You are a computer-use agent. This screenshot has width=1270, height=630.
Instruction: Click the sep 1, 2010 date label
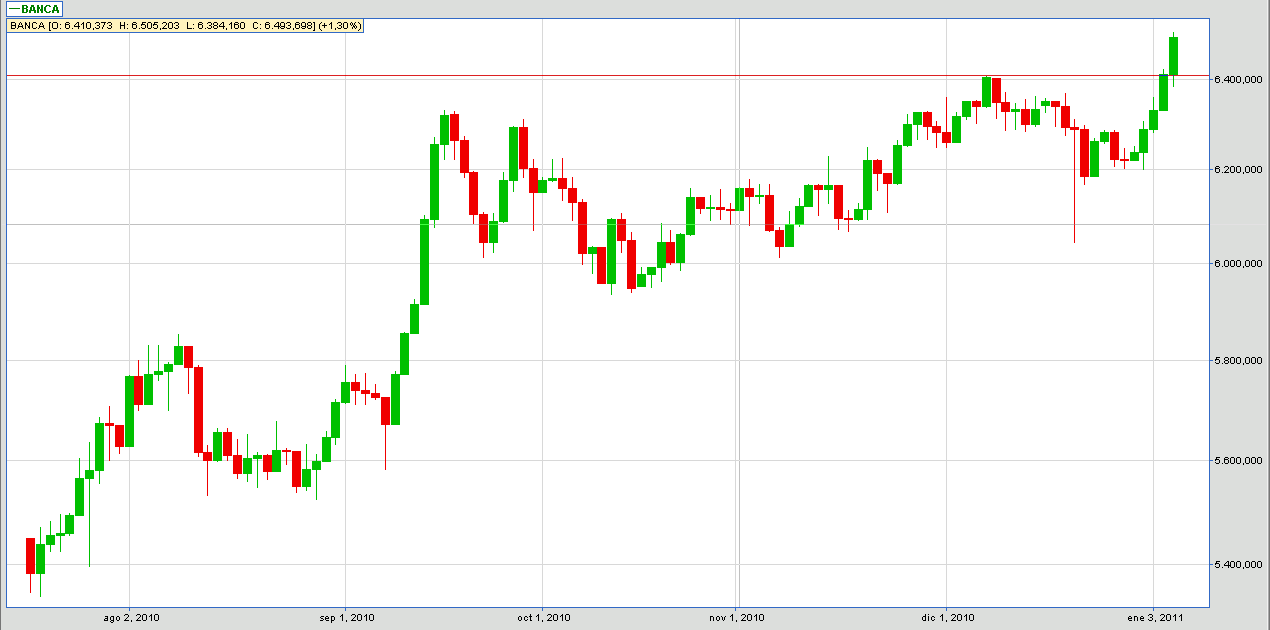click(x=346, y=618)
